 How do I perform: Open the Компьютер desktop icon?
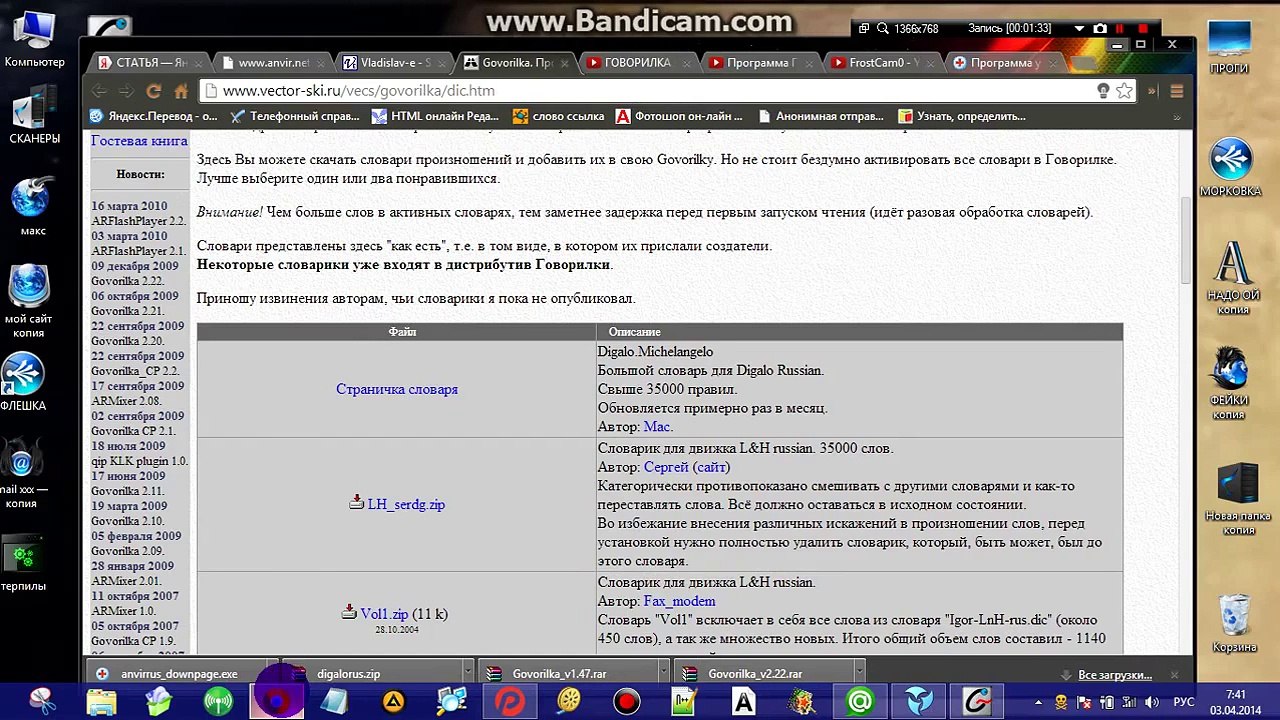tap(34, 40)
